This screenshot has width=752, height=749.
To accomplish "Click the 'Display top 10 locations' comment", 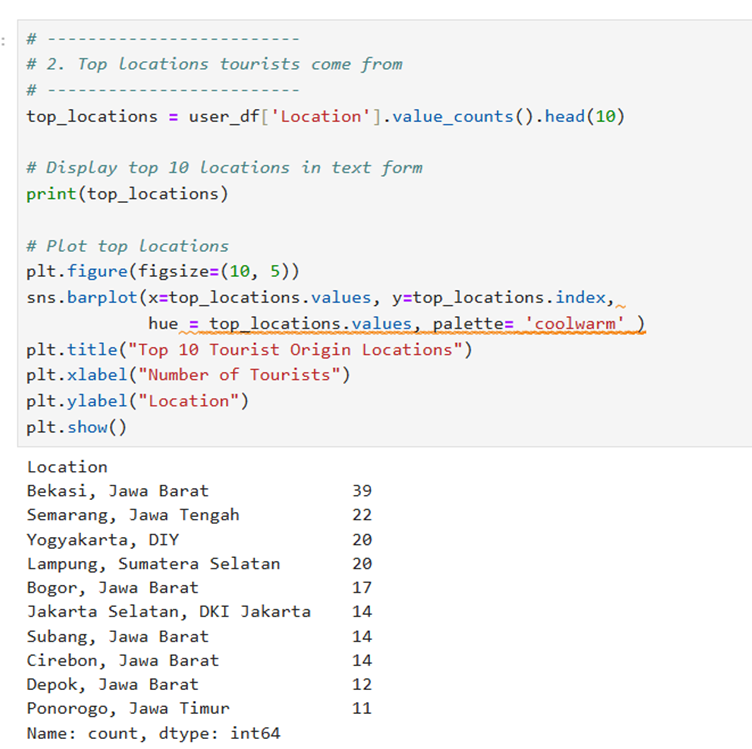I will [224, 168].
